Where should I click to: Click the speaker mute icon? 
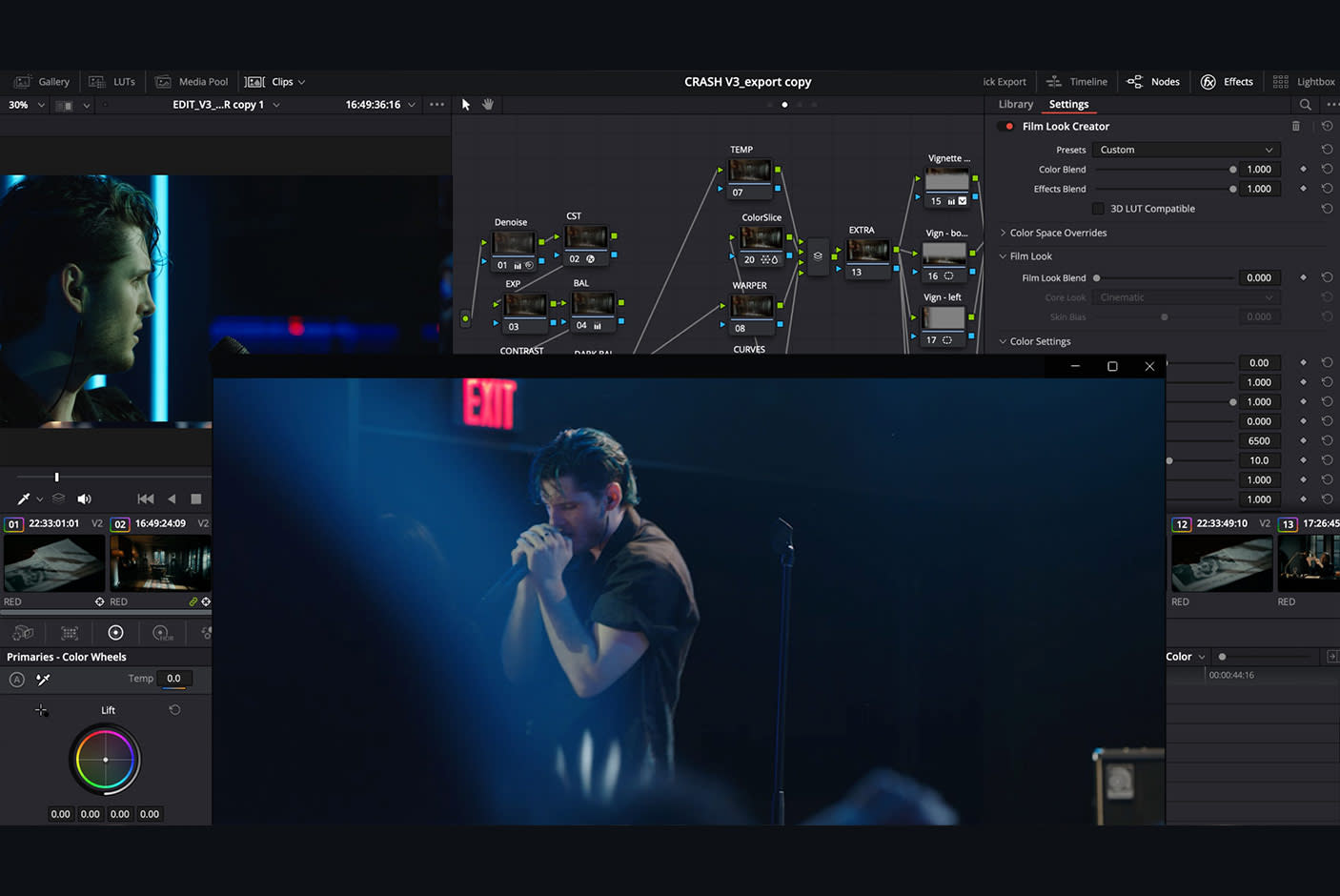(84, 499)
